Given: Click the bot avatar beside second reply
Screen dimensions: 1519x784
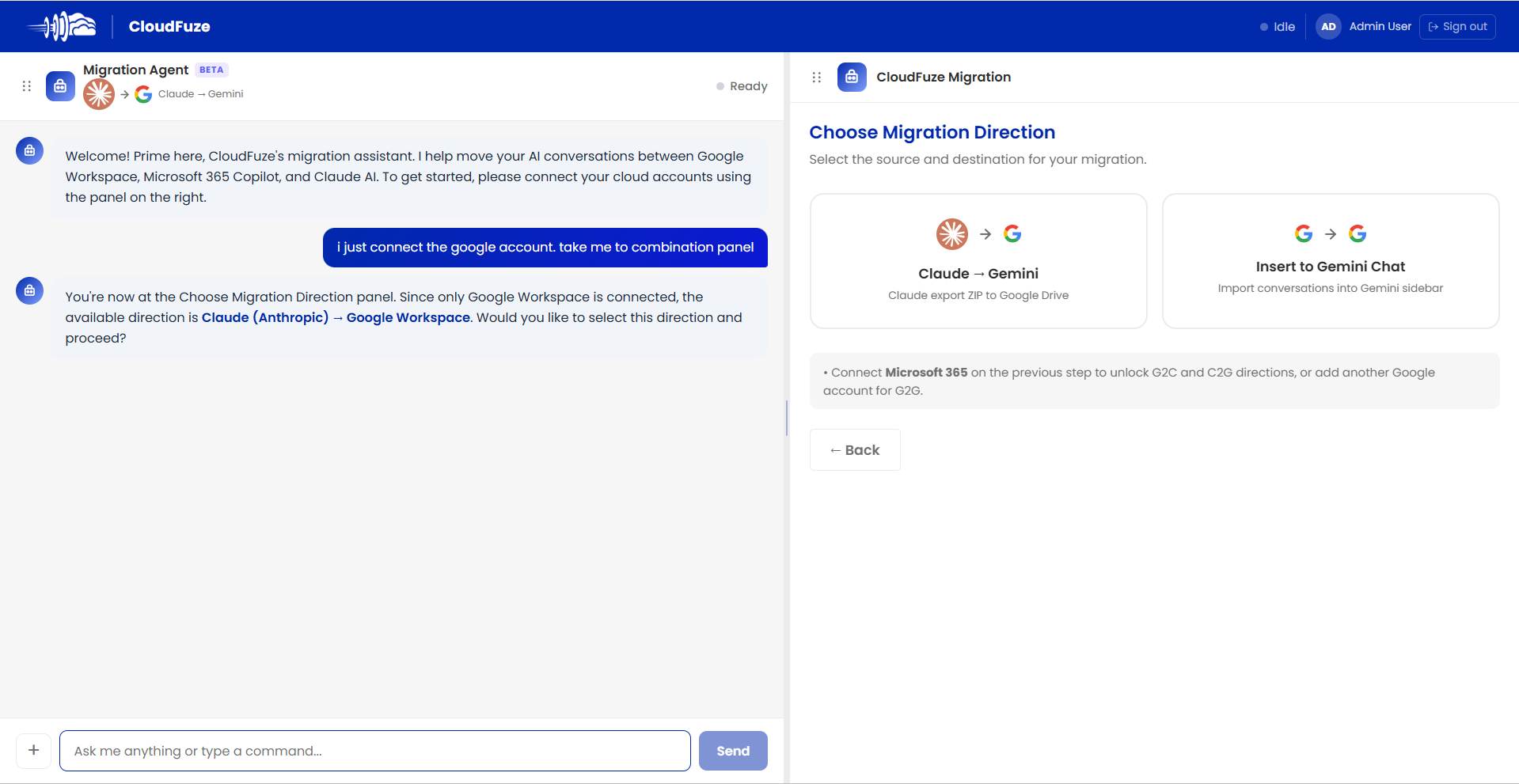Looking at the screenshot, I should coord(29,290).
